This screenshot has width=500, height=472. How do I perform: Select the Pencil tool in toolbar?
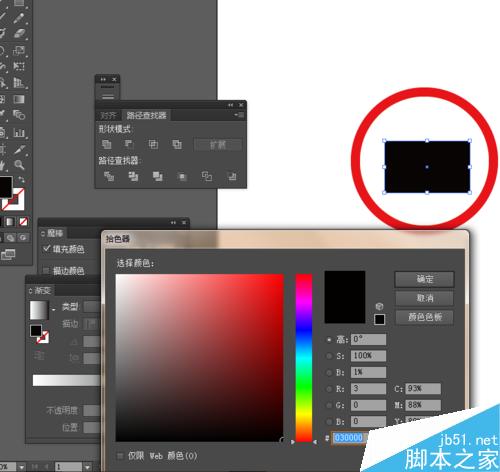(x=19, y=17)
